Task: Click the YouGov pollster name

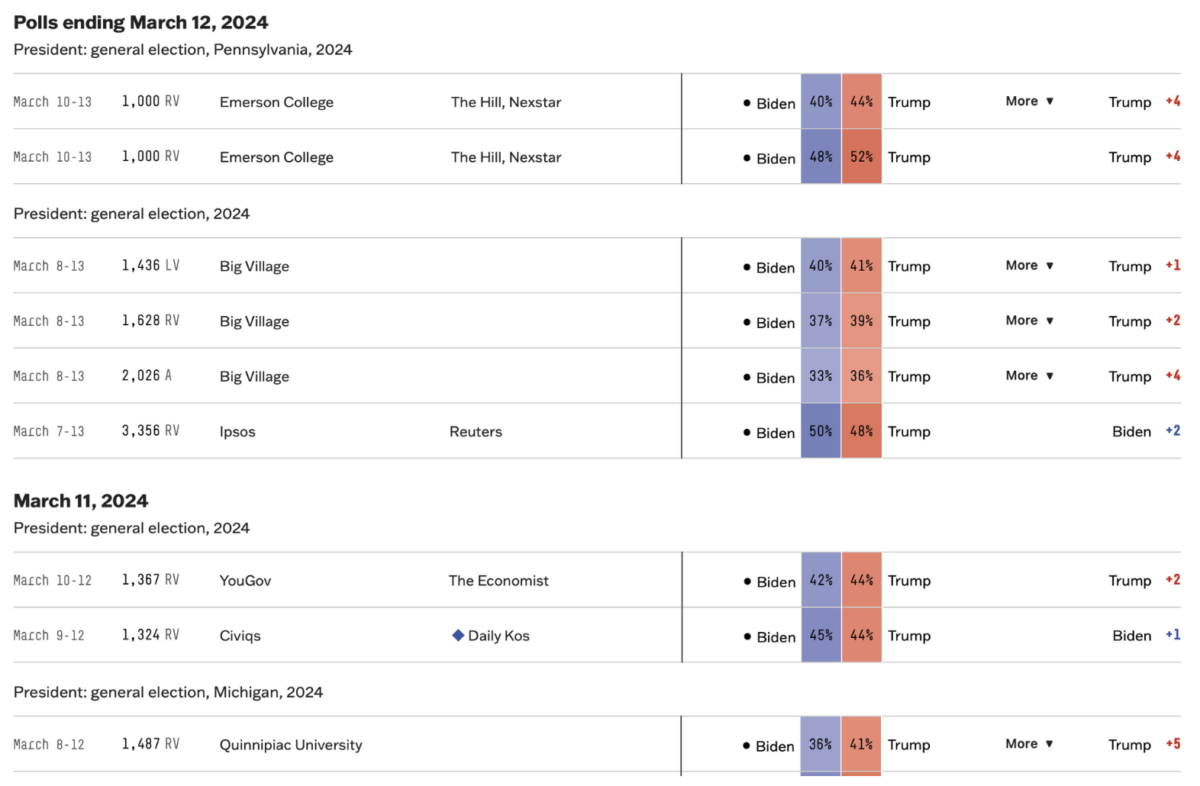Action: tap(245, 581)
